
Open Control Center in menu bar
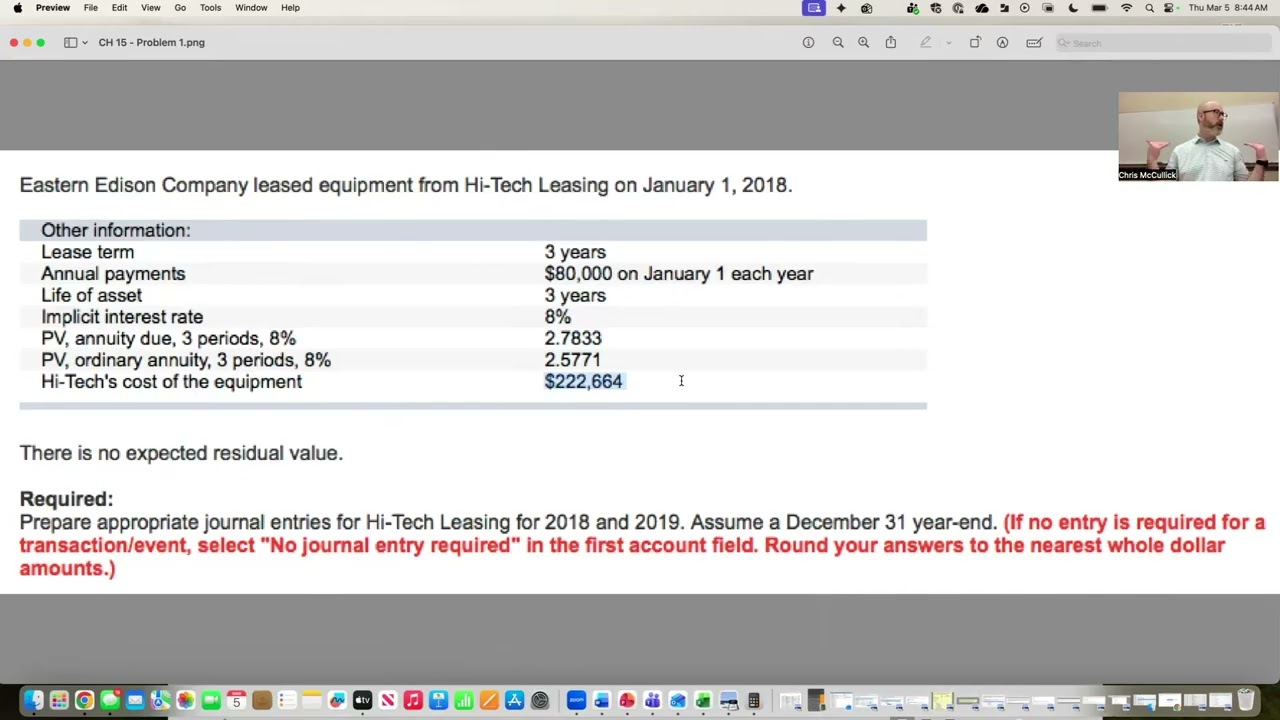click(1169, 8)
